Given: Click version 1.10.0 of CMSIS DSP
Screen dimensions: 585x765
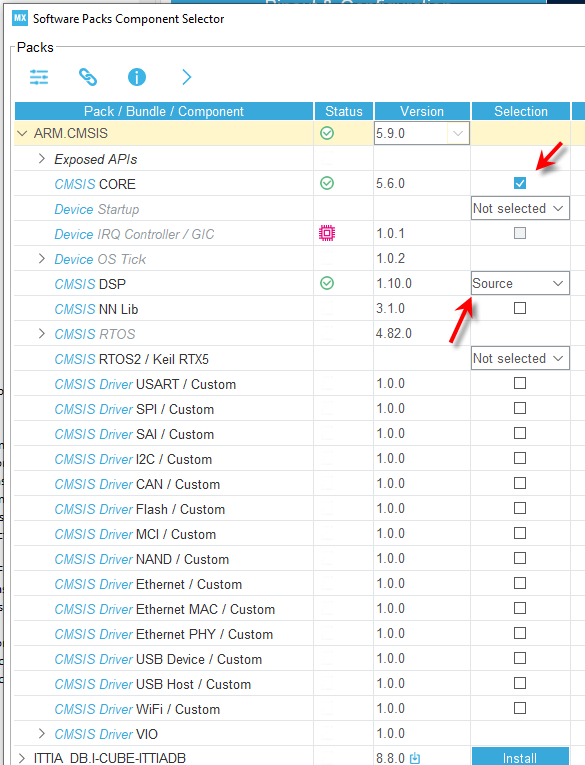Looking at the screenshot, I should [394, 283].
